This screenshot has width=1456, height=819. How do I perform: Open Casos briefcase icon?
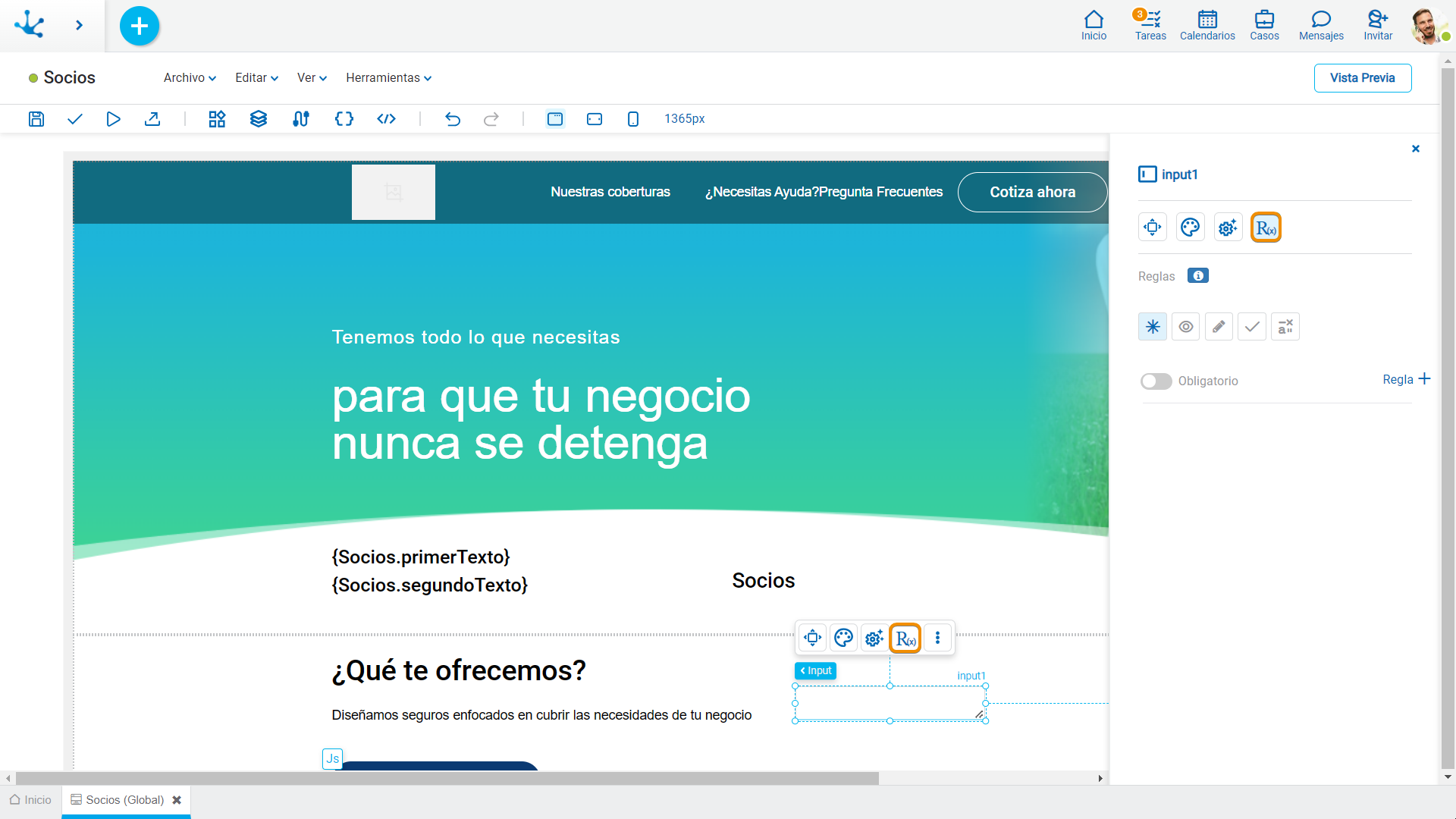1264,25
